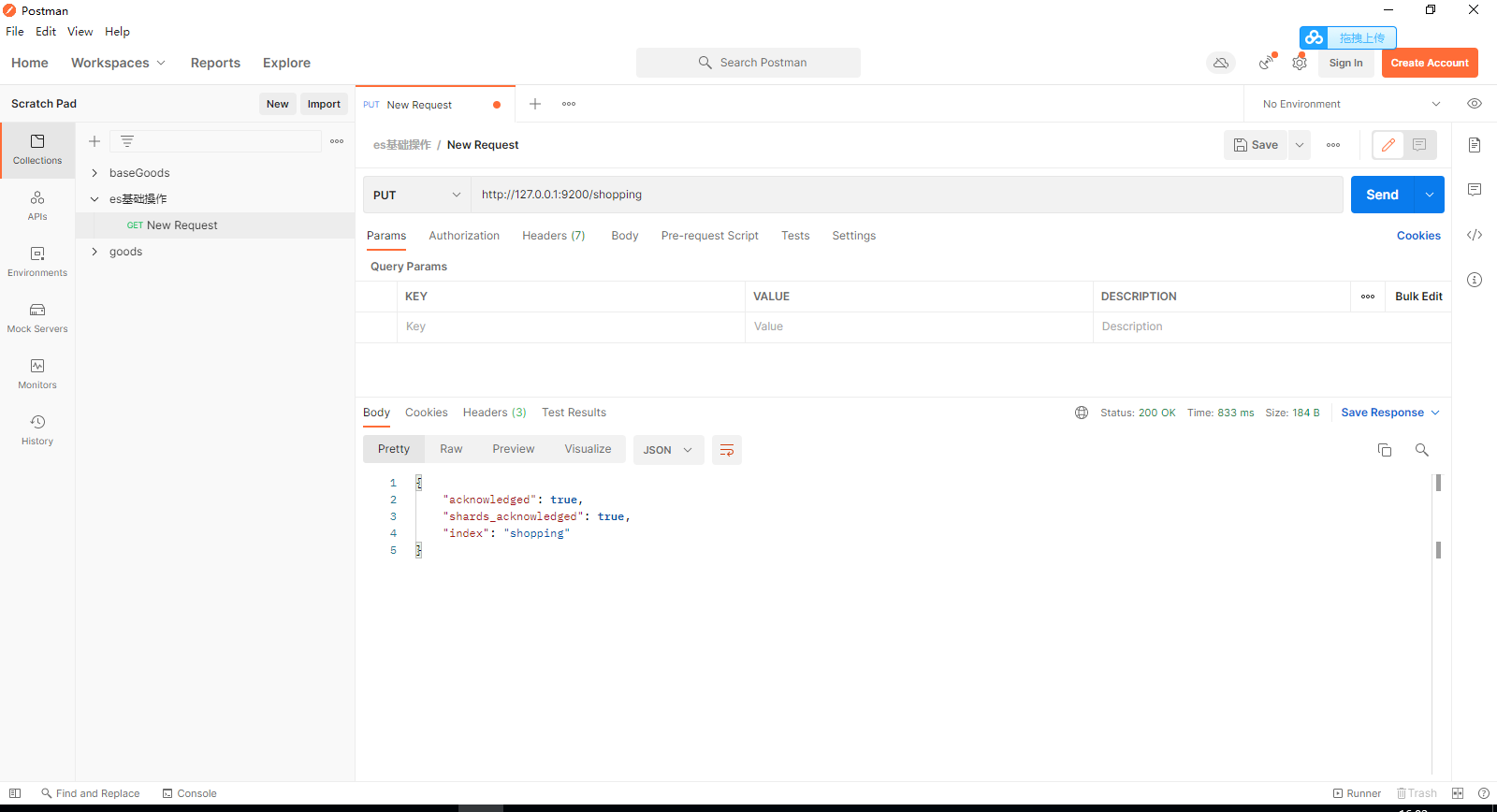The width and height of the screenshot is (1497, 812).
Task: Open query params column options ellipsis
Action: pyautogui.click(x=1368, y=297)
